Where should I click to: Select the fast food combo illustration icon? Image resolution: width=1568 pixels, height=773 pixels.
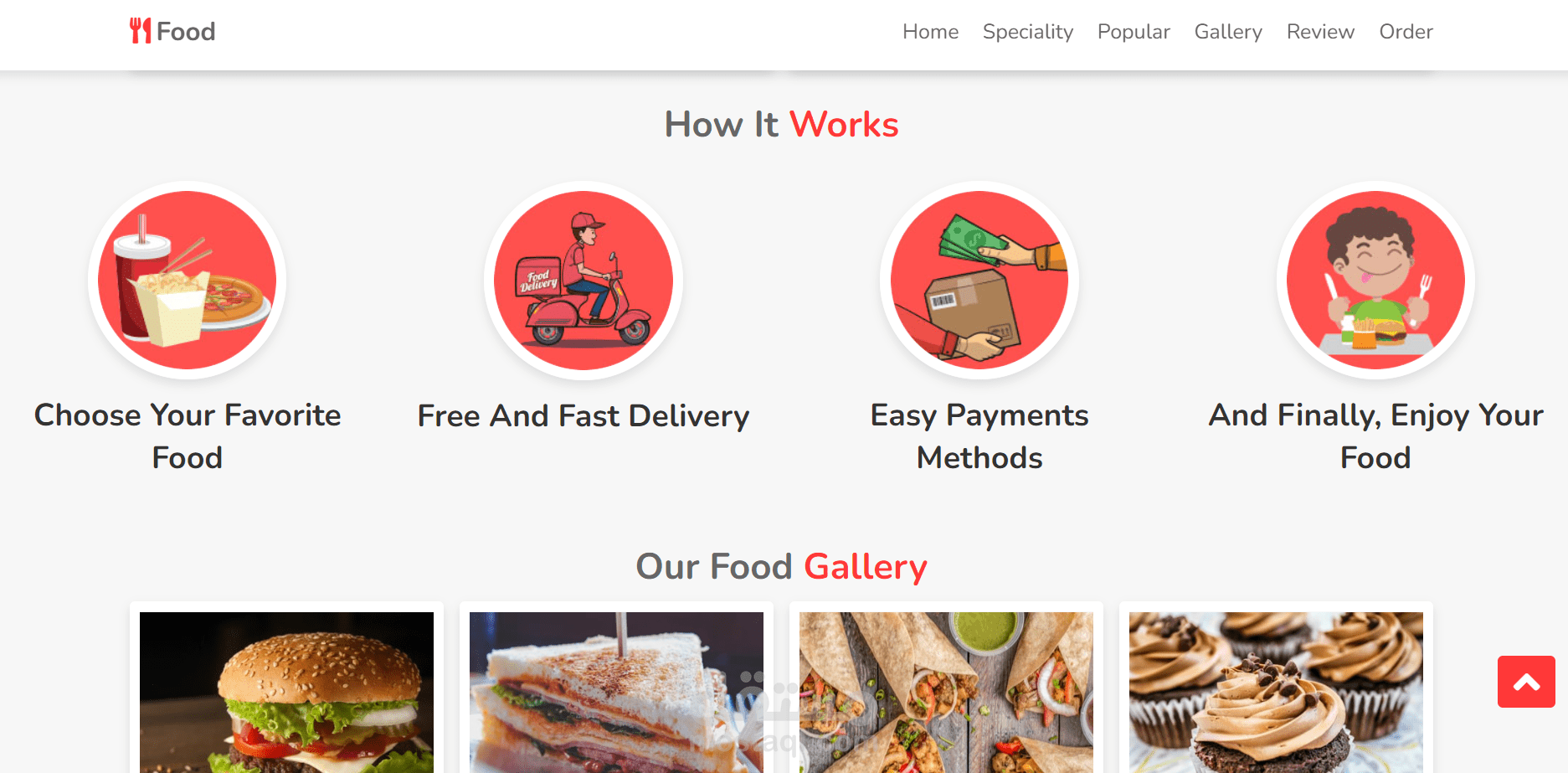188,281
